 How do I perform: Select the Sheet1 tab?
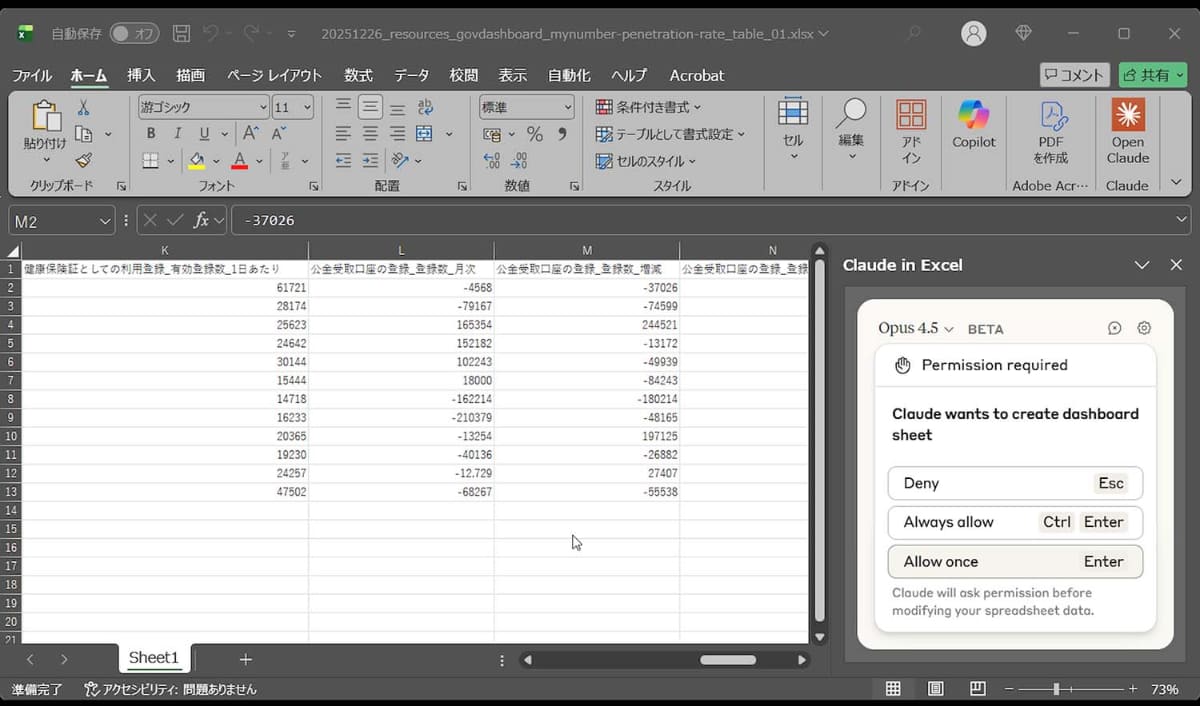[154, 657]
